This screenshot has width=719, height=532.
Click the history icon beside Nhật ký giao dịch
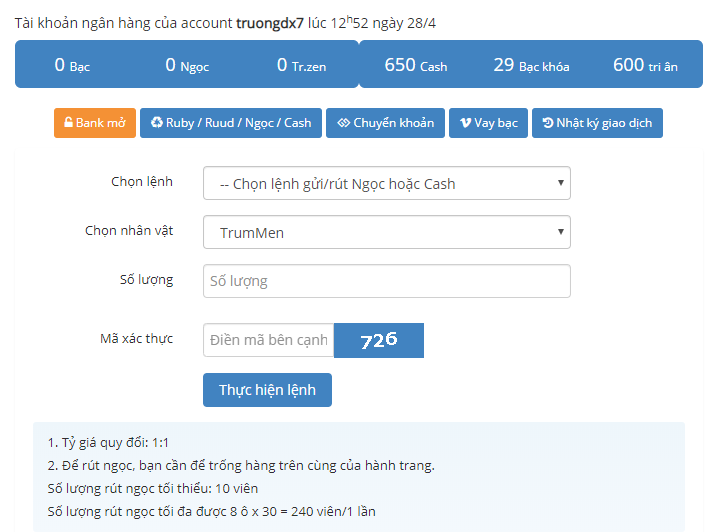coord(547,123)
